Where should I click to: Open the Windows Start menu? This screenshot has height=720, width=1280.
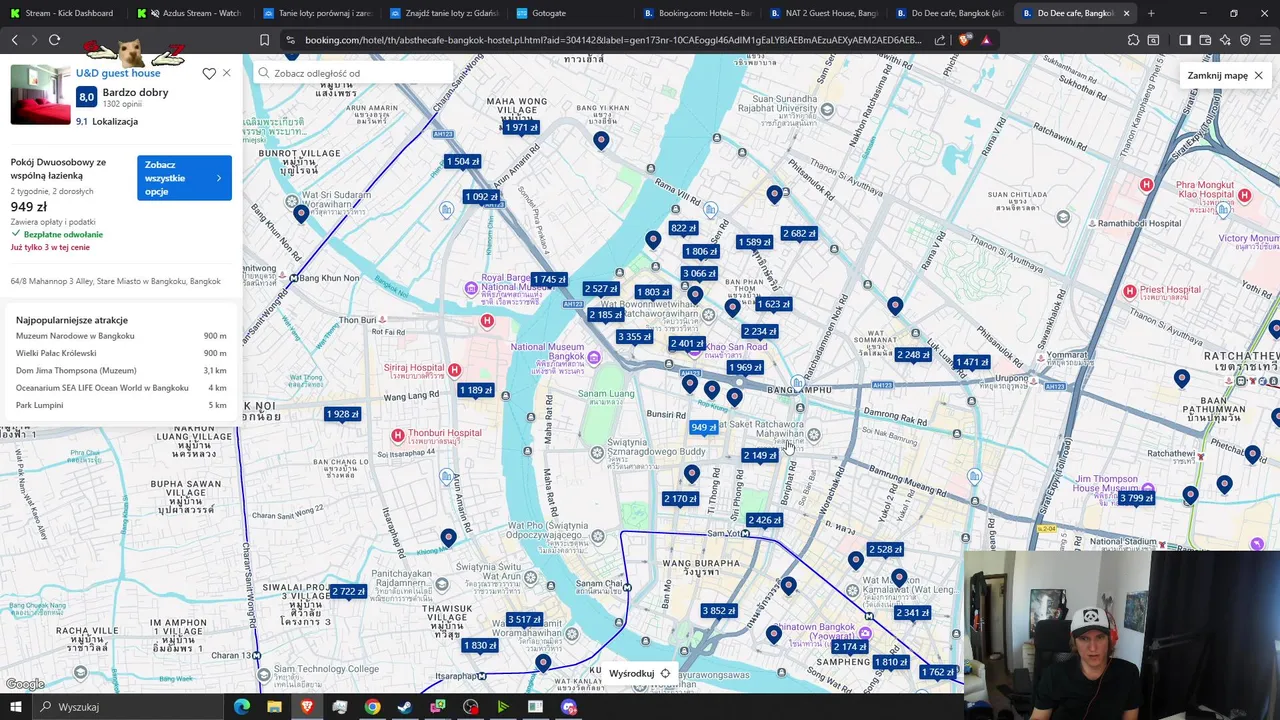click(x=15, y=707)
